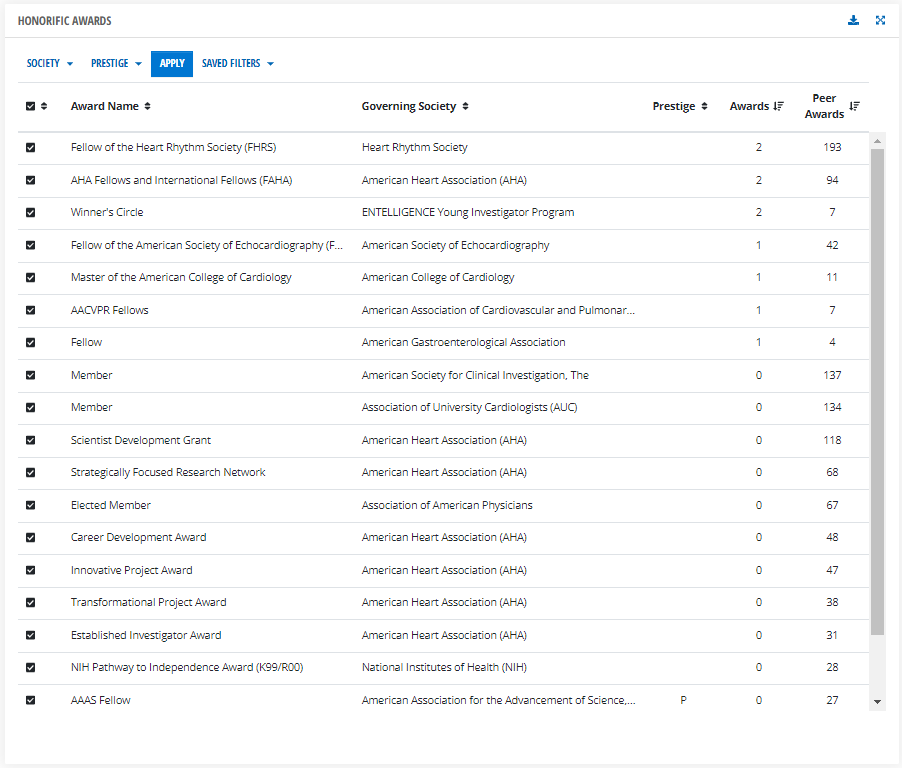Select peer awards value 137
Viewport: 902px width, 768px height.
pos(832,375)
